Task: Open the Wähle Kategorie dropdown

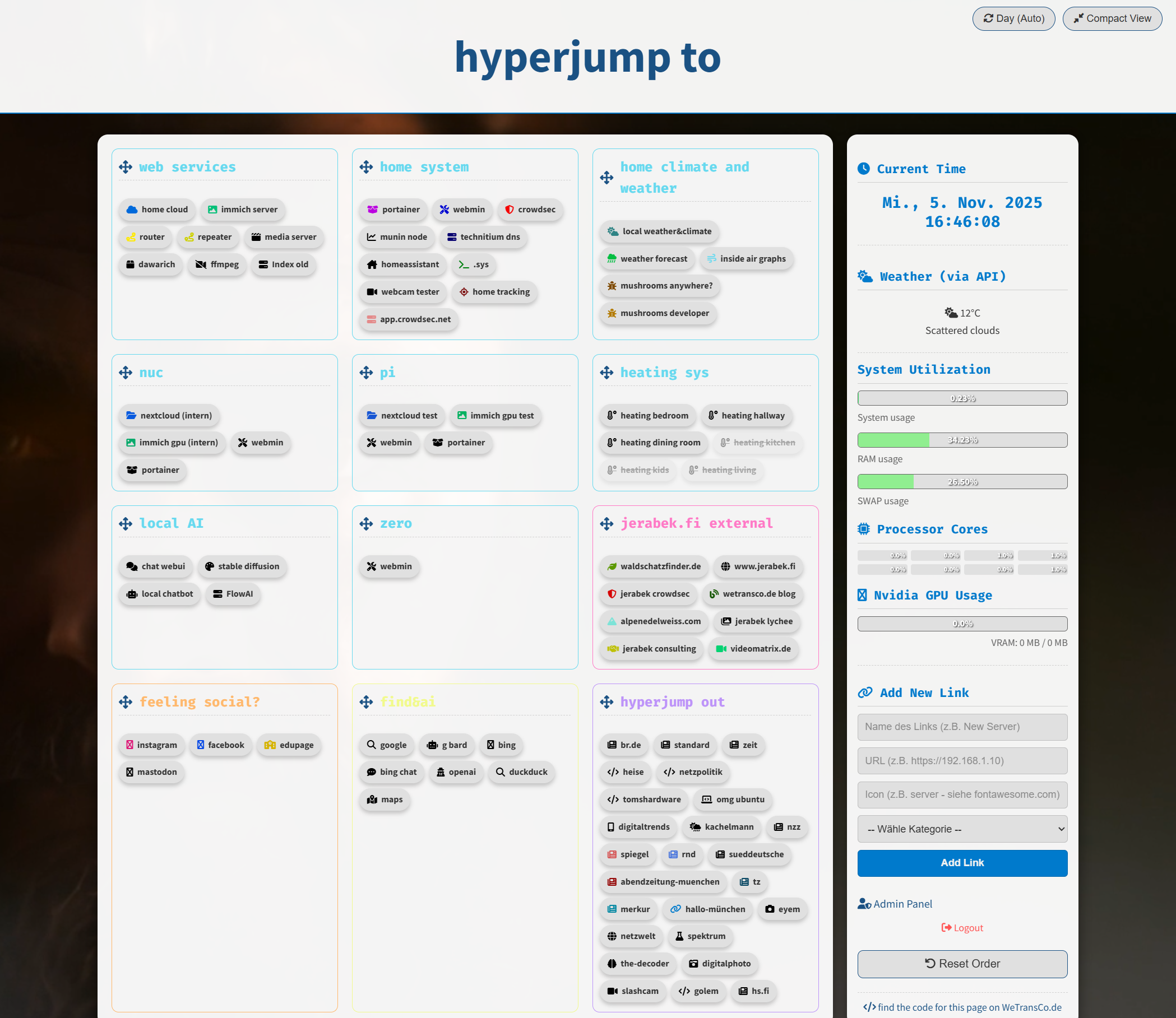Action: (x=962, y=829)
